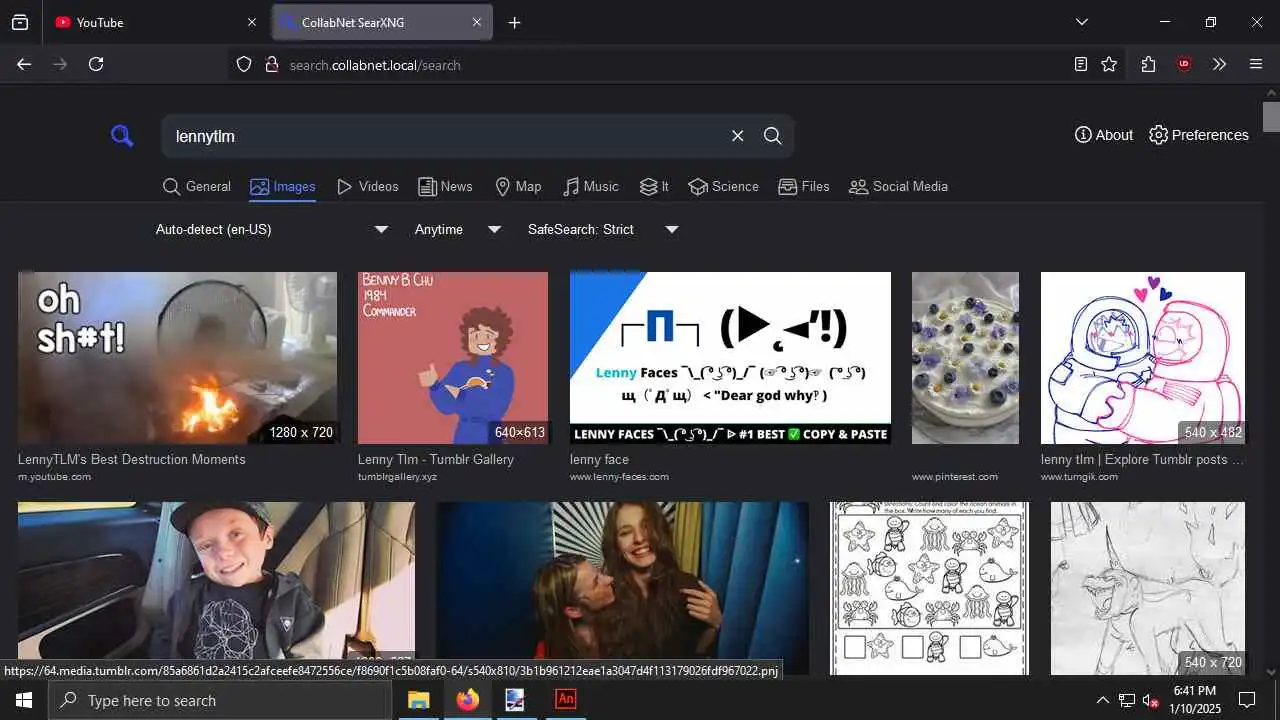The width and height of the screenshot is (1280, 720).
Task: Open the About page
Action: click(x=1104, y=135)
